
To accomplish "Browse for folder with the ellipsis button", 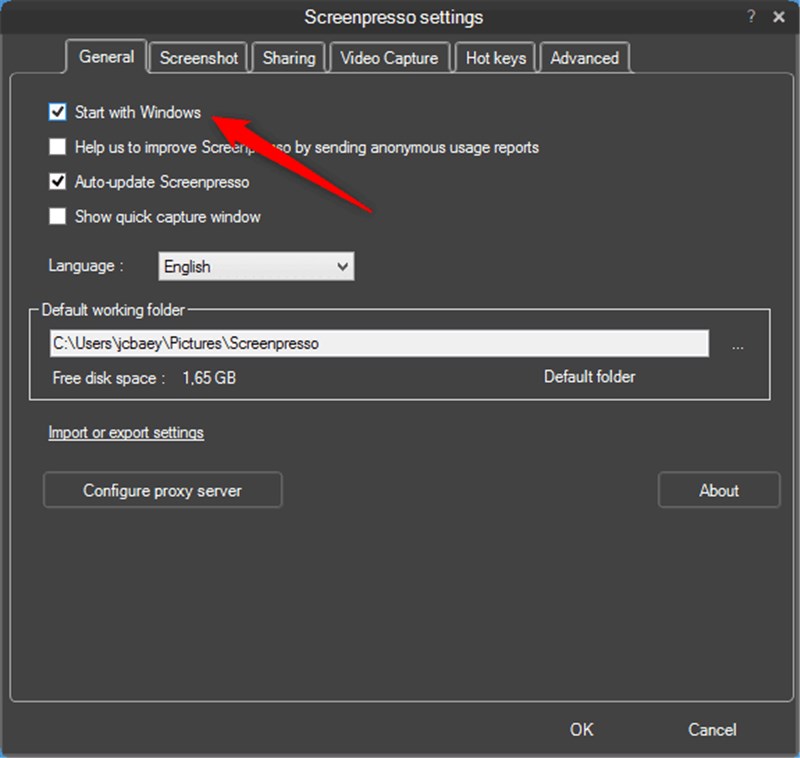I will [737, 346].
